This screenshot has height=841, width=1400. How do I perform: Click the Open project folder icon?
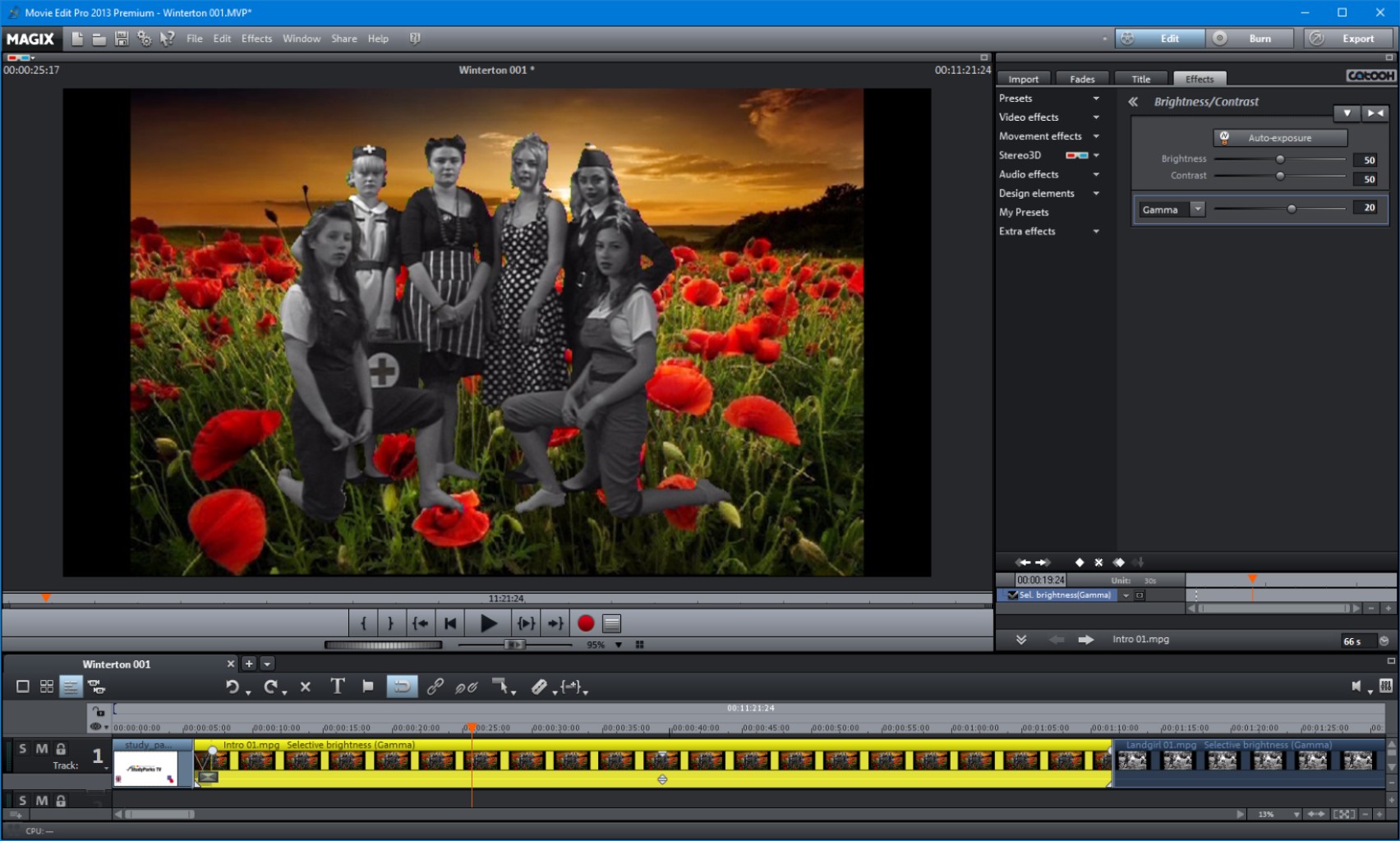[x=99, y=39]
